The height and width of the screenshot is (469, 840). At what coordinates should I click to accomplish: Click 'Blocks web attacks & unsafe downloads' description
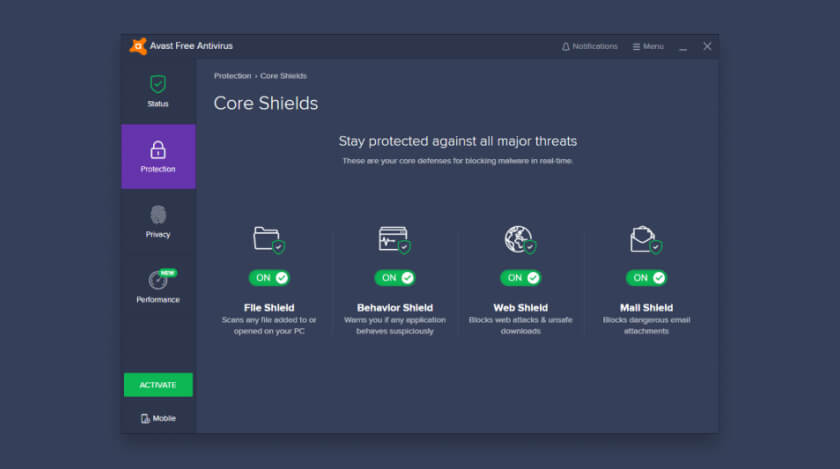[x=520, y=325]
